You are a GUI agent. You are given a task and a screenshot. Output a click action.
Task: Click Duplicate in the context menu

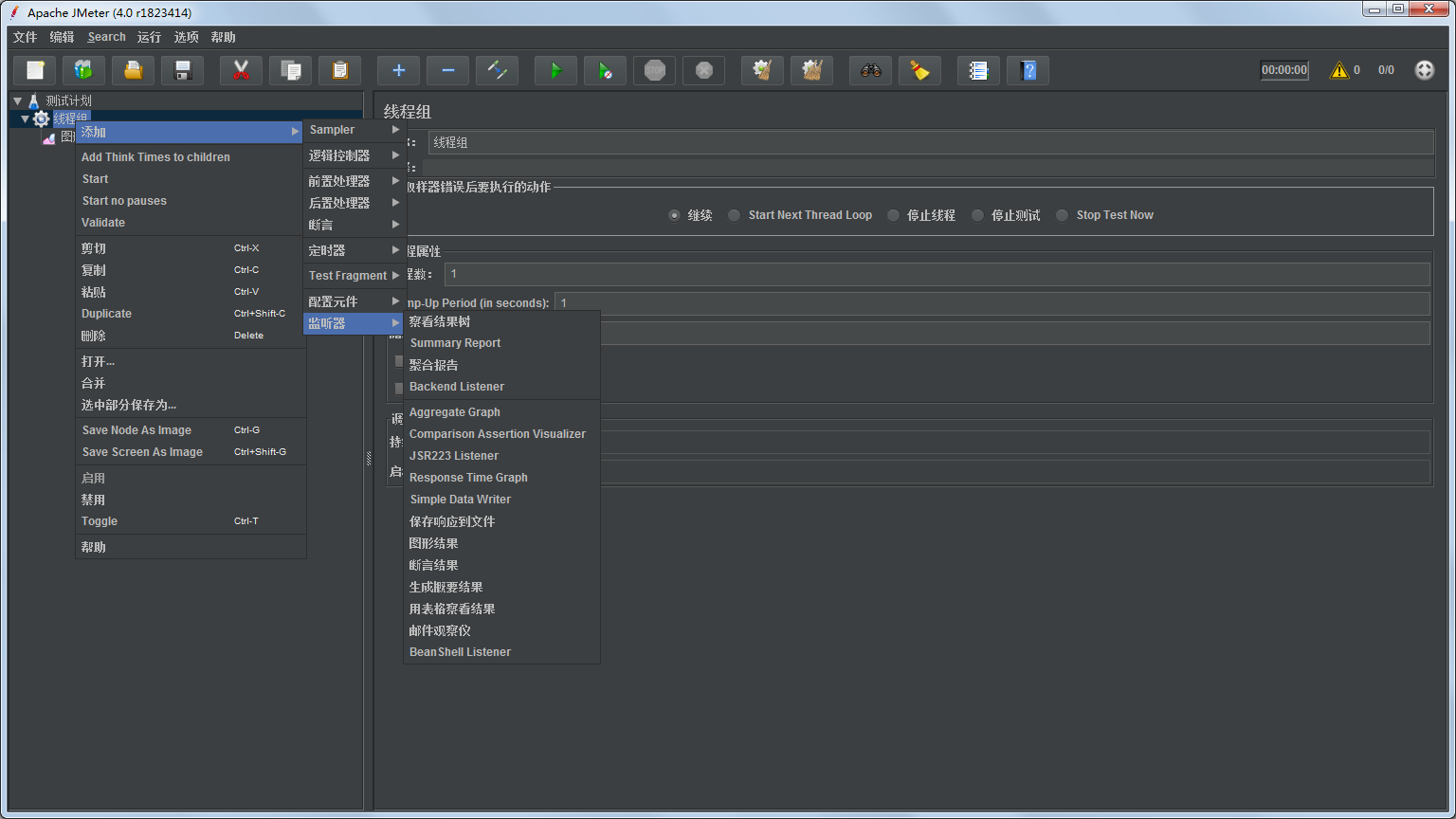coord(106,314)
